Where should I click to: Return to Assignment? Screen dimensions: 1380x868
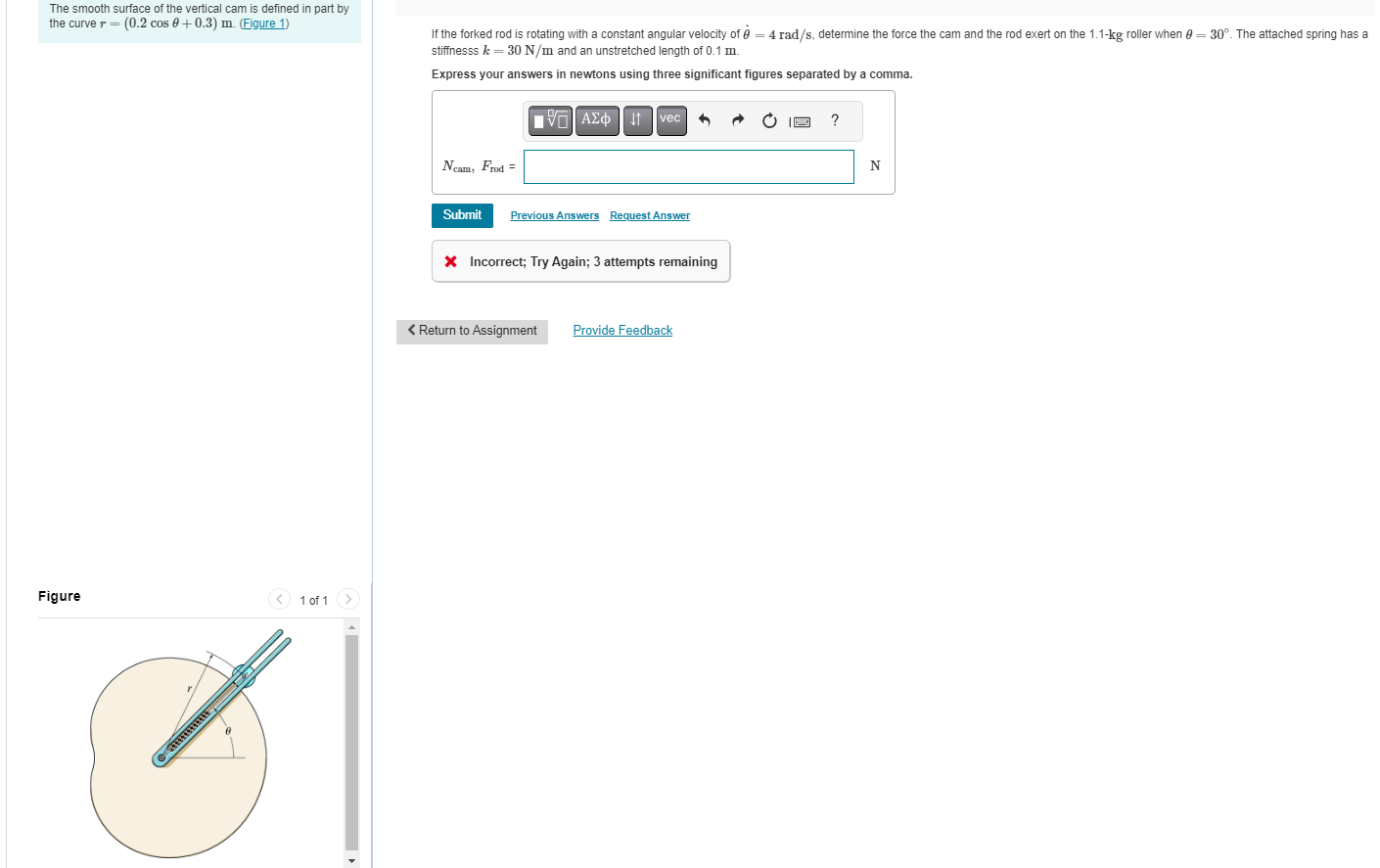click(x=472, y=331)
